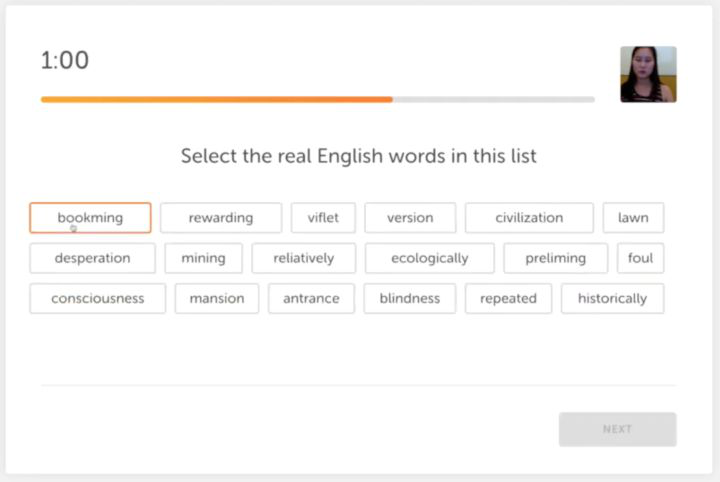Select the word 'ecologically'

click(430, 258)
